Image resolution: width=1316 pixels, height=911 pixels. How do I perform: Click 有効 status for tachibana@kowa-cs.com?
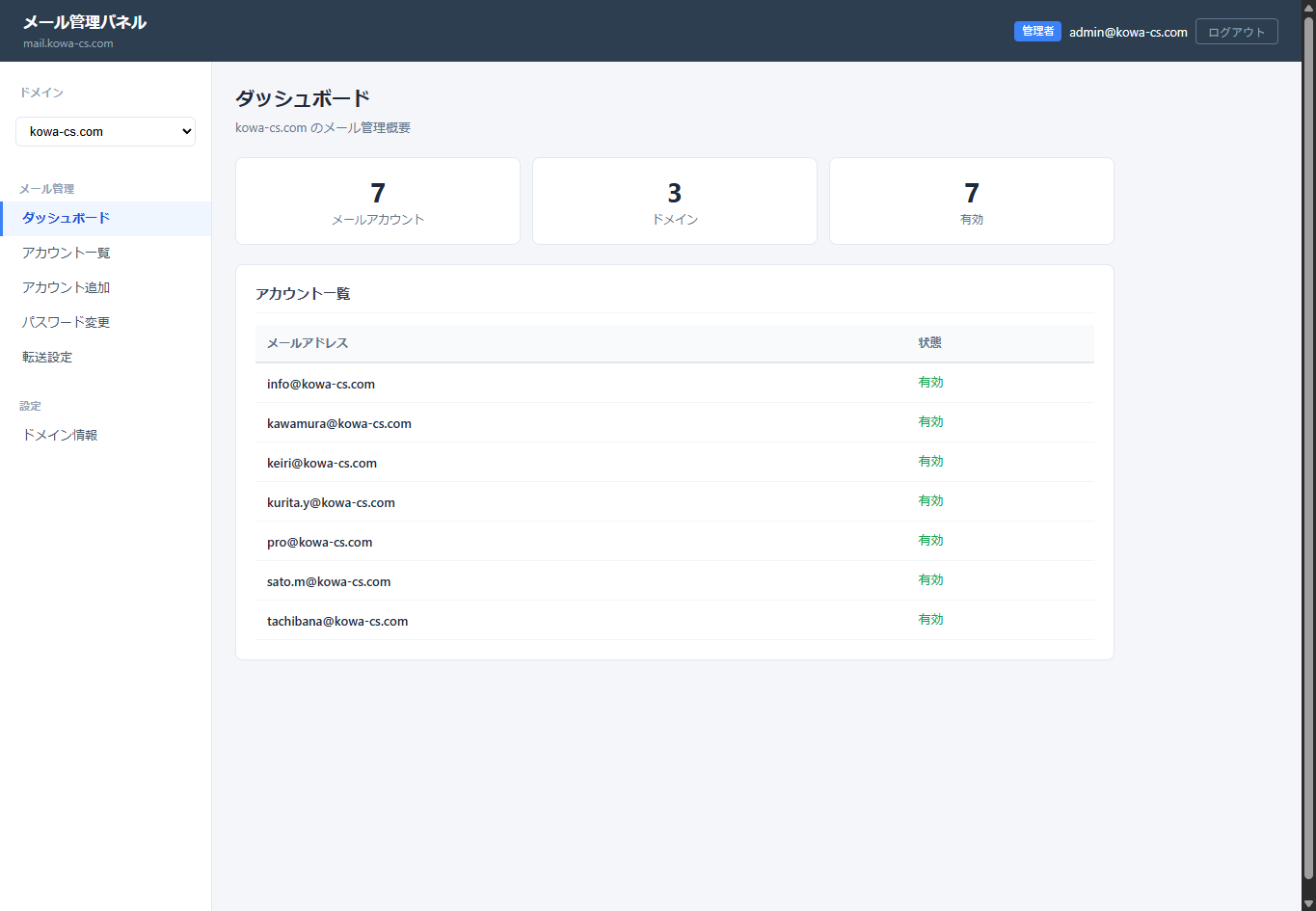(930, 620)
